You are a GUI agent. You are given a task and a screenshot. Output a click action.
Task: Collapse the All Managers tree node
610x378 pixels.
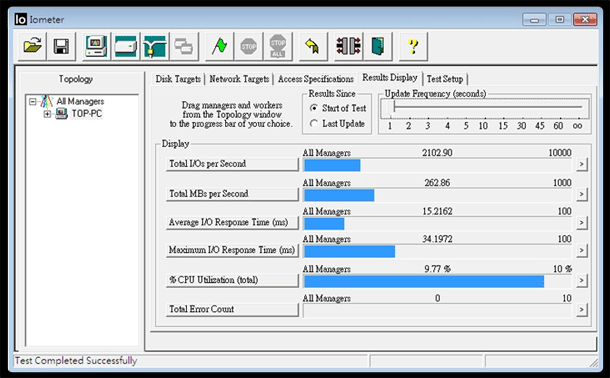pyautogui.click(x=33, y=102)
